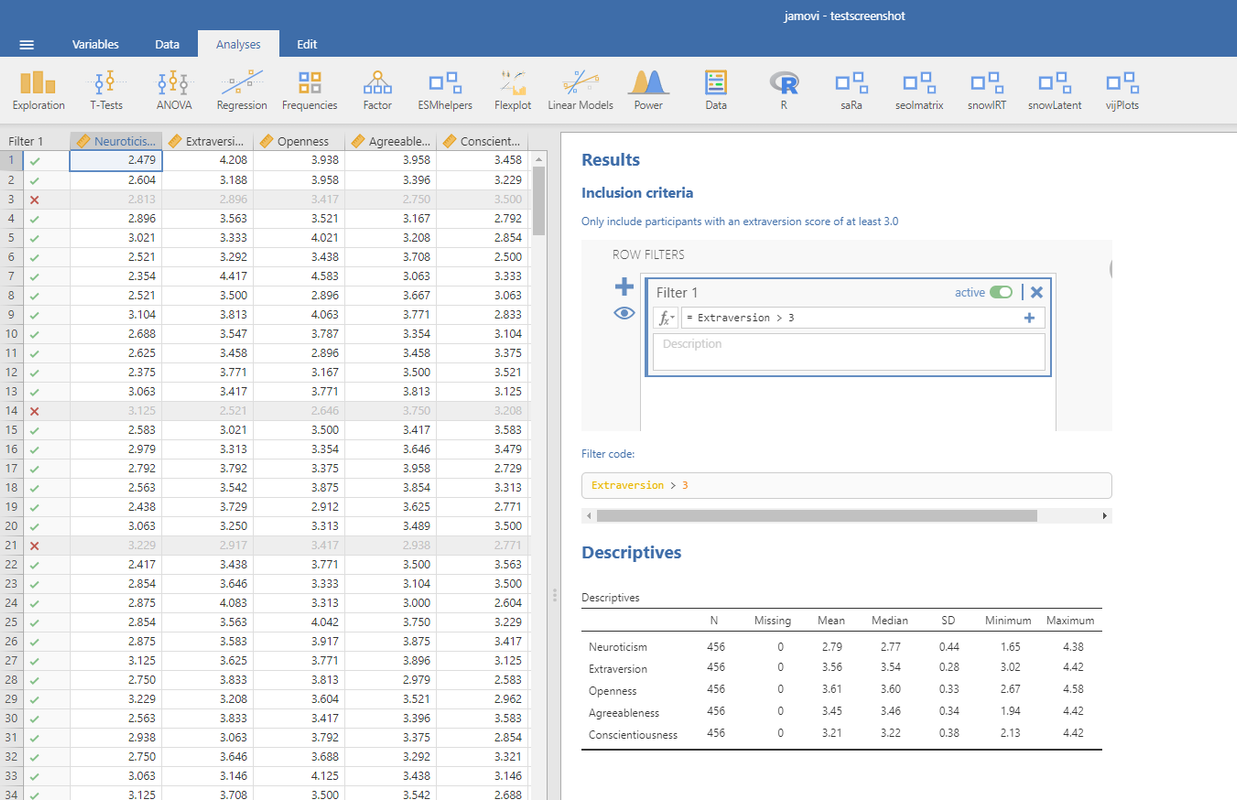Select the Inclusion criteria heading
Screen dimensions: 1237x800
[637, 193]
